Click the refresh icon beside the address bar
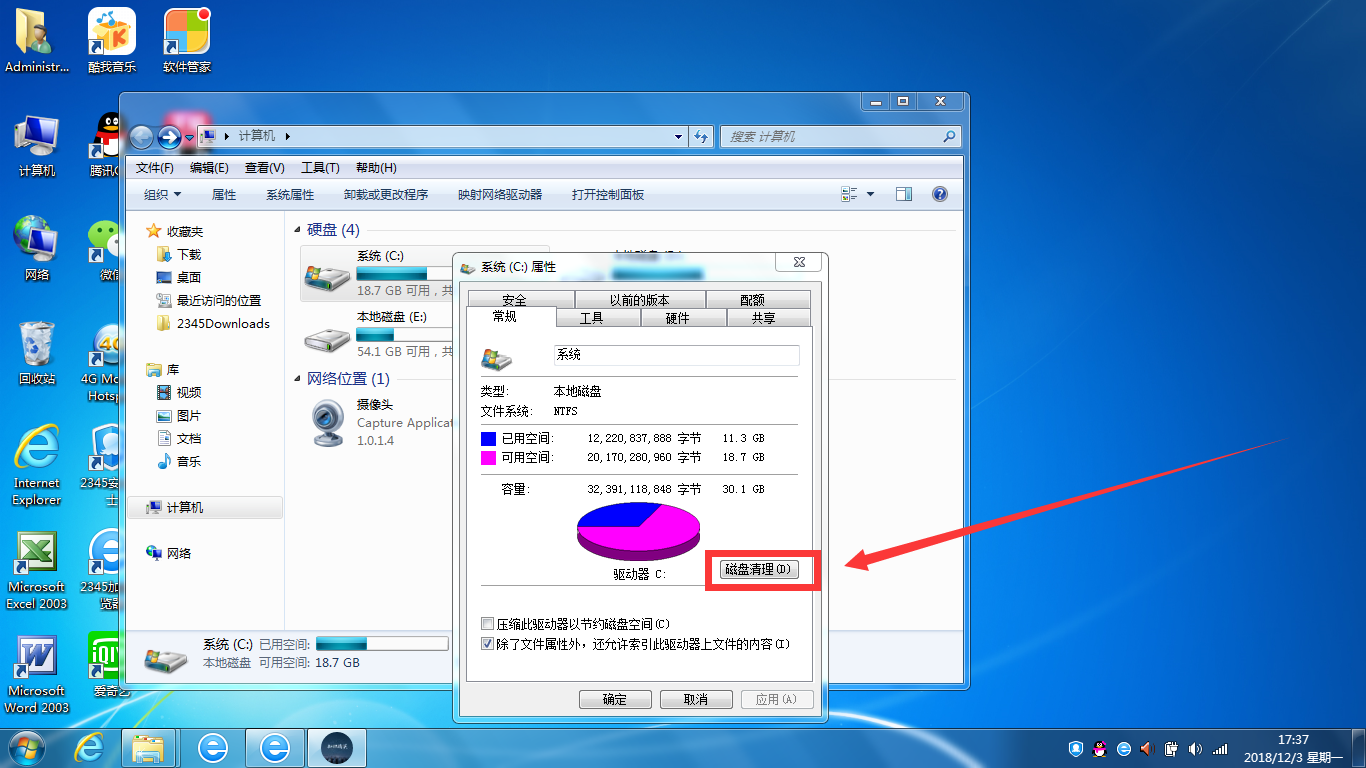1366x768 pixels. 700,136
